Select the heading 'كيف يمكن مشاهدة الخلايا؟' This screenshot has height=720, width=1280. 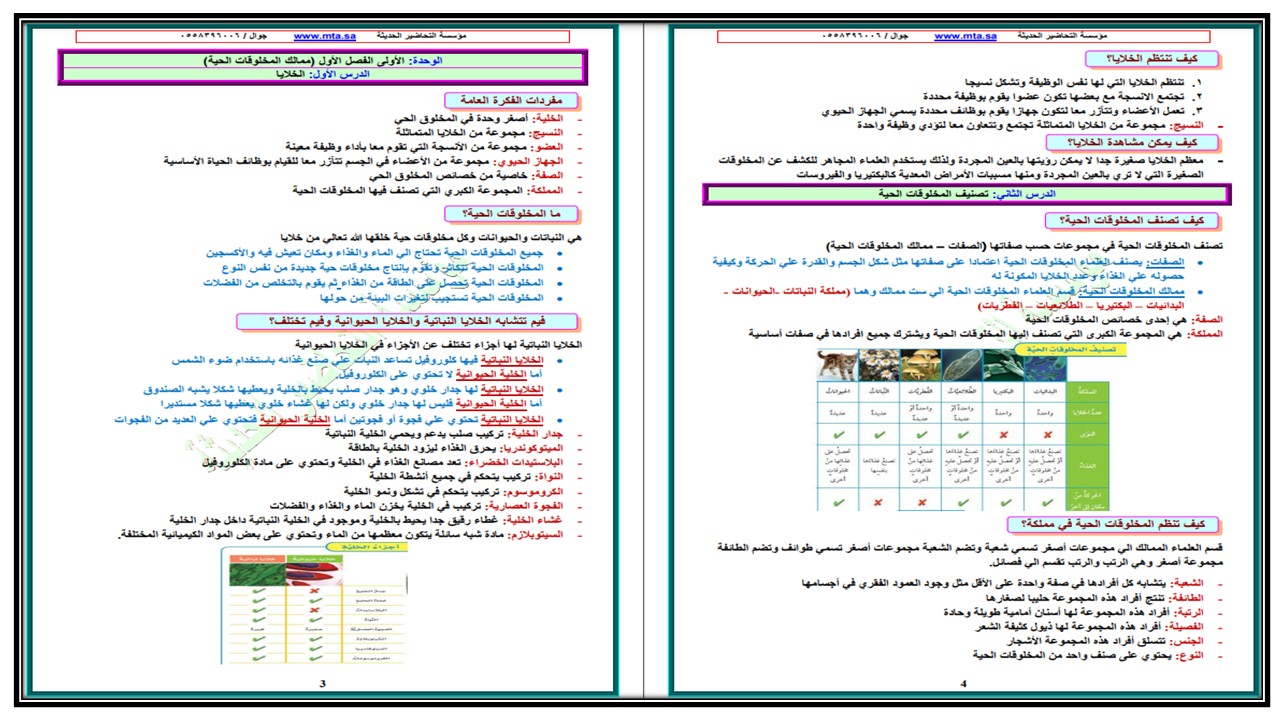pos(1133,143)
